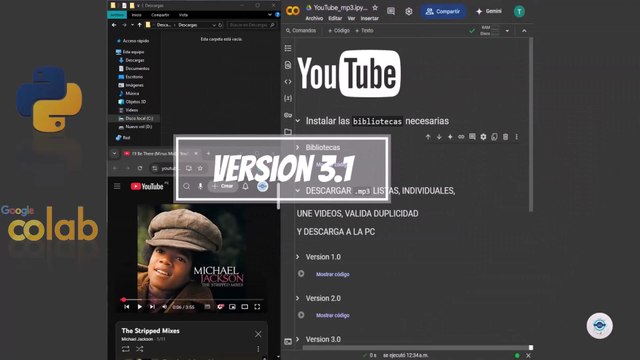Open Colab files folder sidebar icon
Screen dimensions: 640x360
[x=288, y=132]
